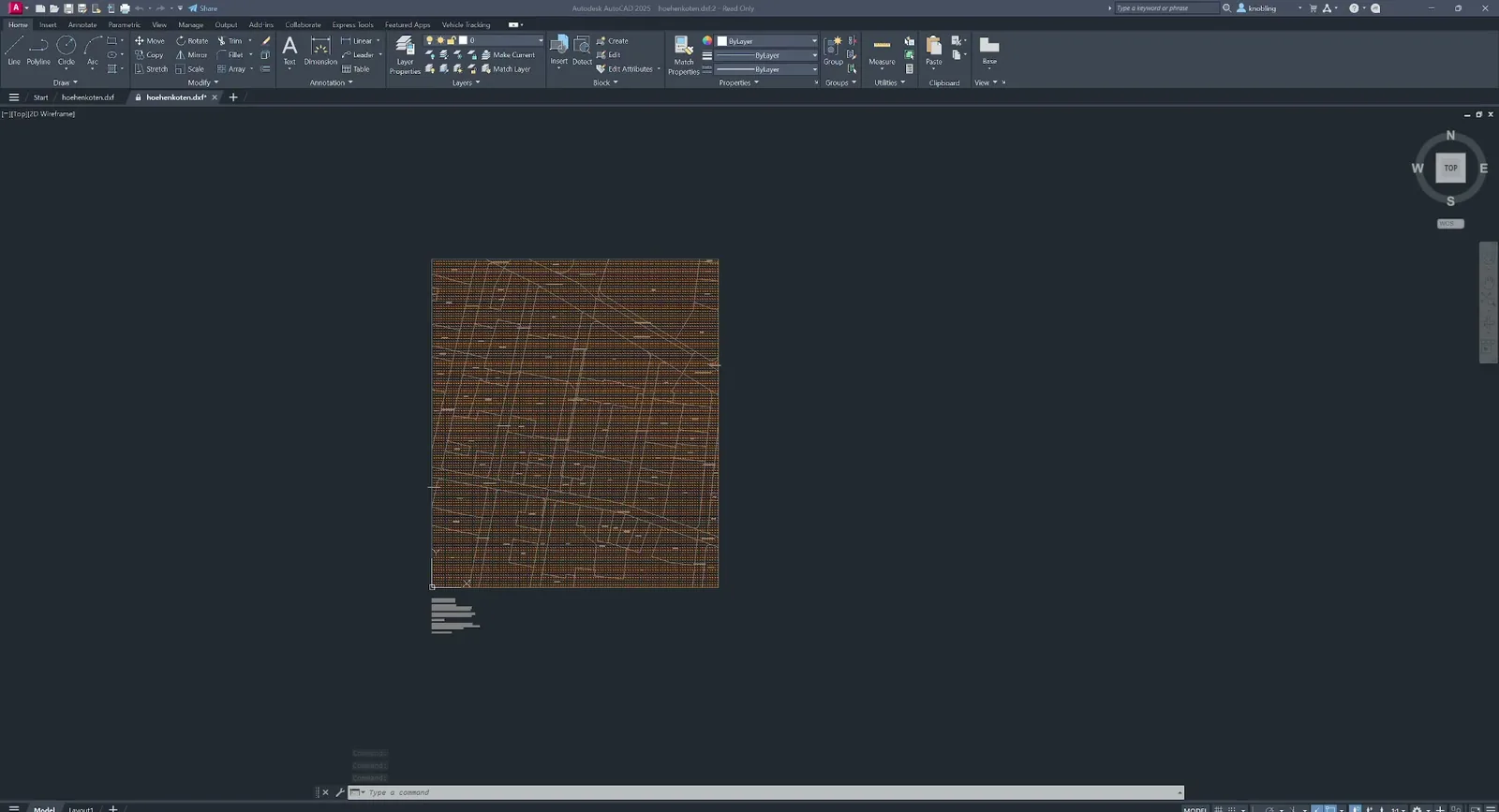Expand the Annotation panel dropdown
Screen dimensions: 1499x812
[x=332, y=82]
